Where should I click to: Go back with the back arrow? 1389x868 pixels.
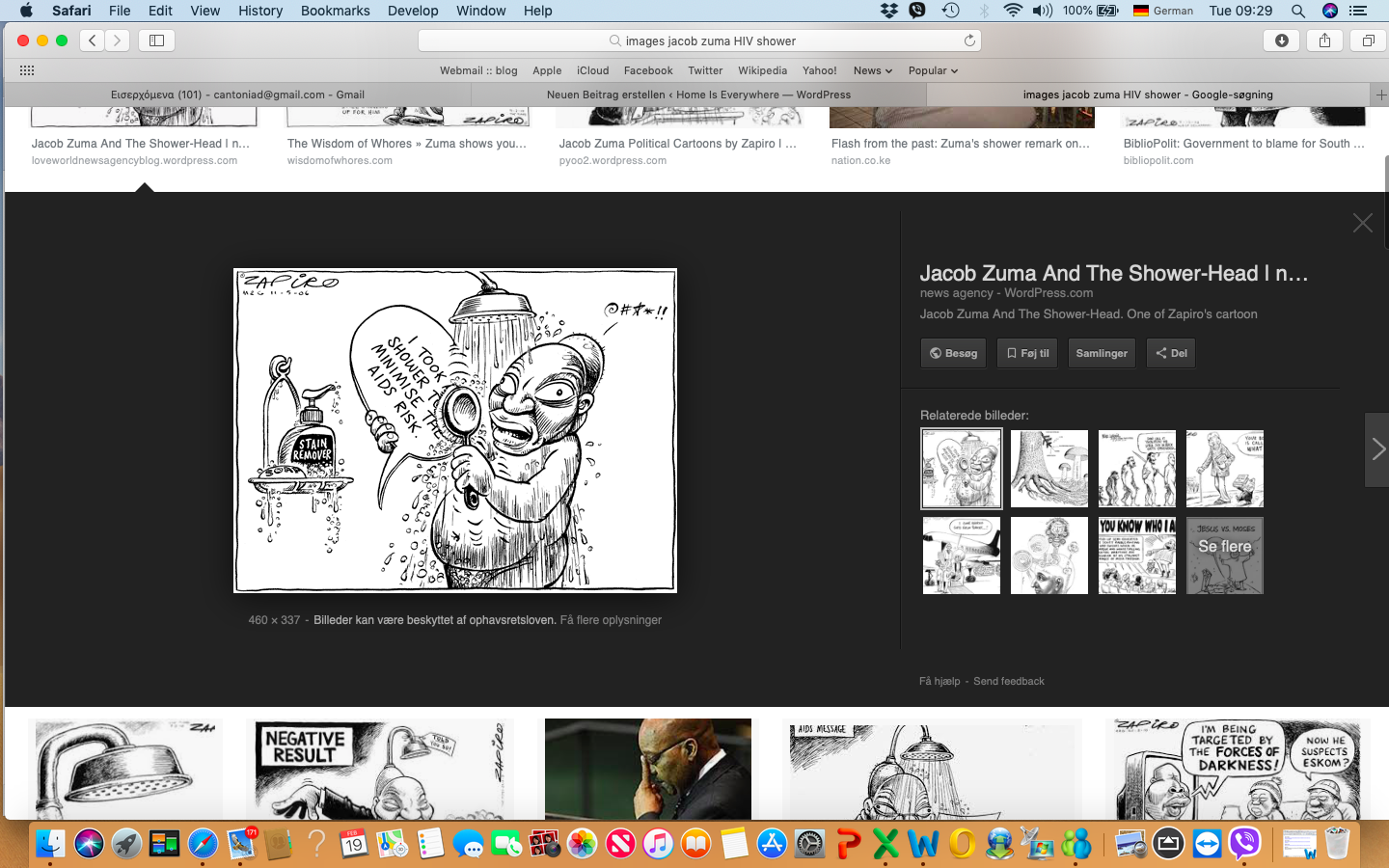[x=92, y=41]
